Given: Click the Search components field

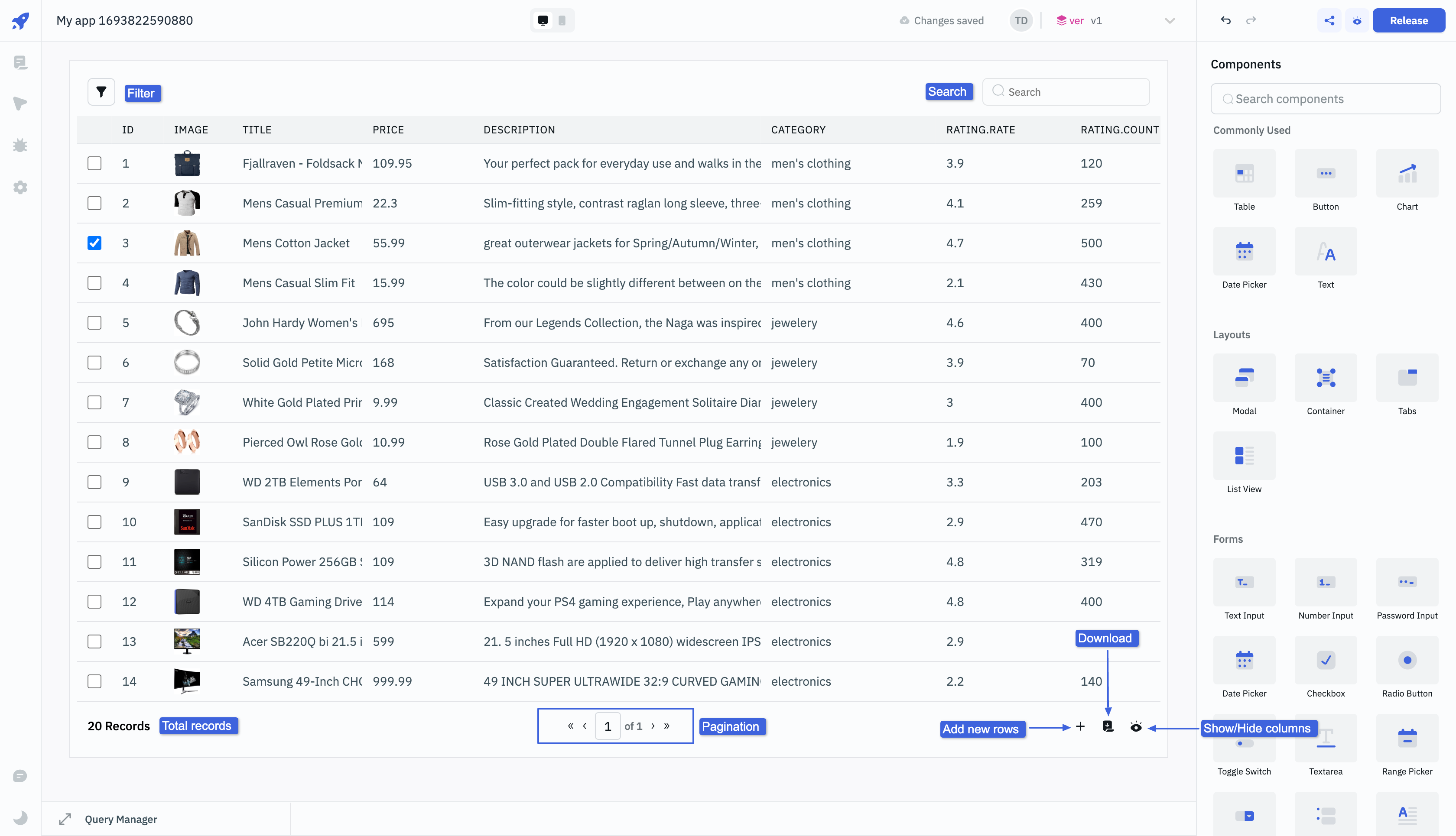Looking at the screenshot, I should (1326, 99).
